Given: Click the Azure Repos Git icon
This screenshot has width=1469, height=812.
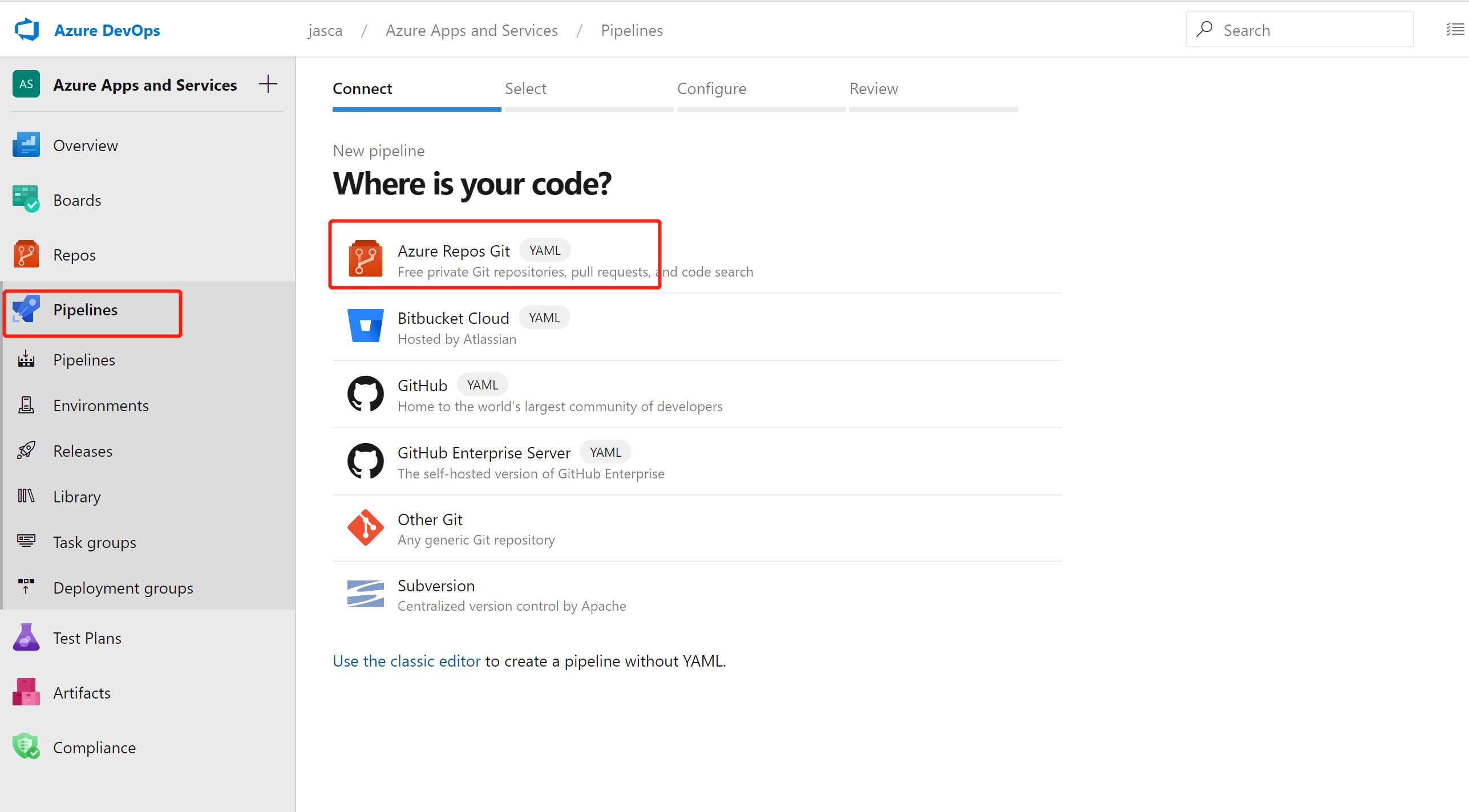Looking at the screenshot, I should (366, 258).
